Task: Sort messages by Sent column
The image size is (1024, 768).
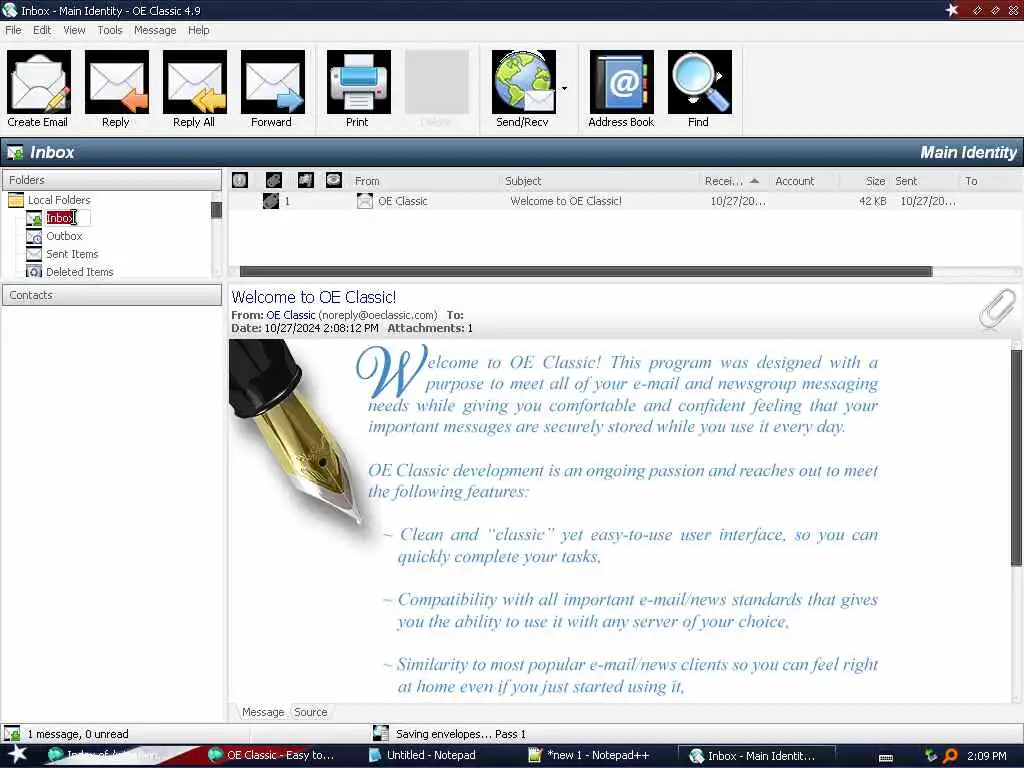Action: (x=906, y=181)
